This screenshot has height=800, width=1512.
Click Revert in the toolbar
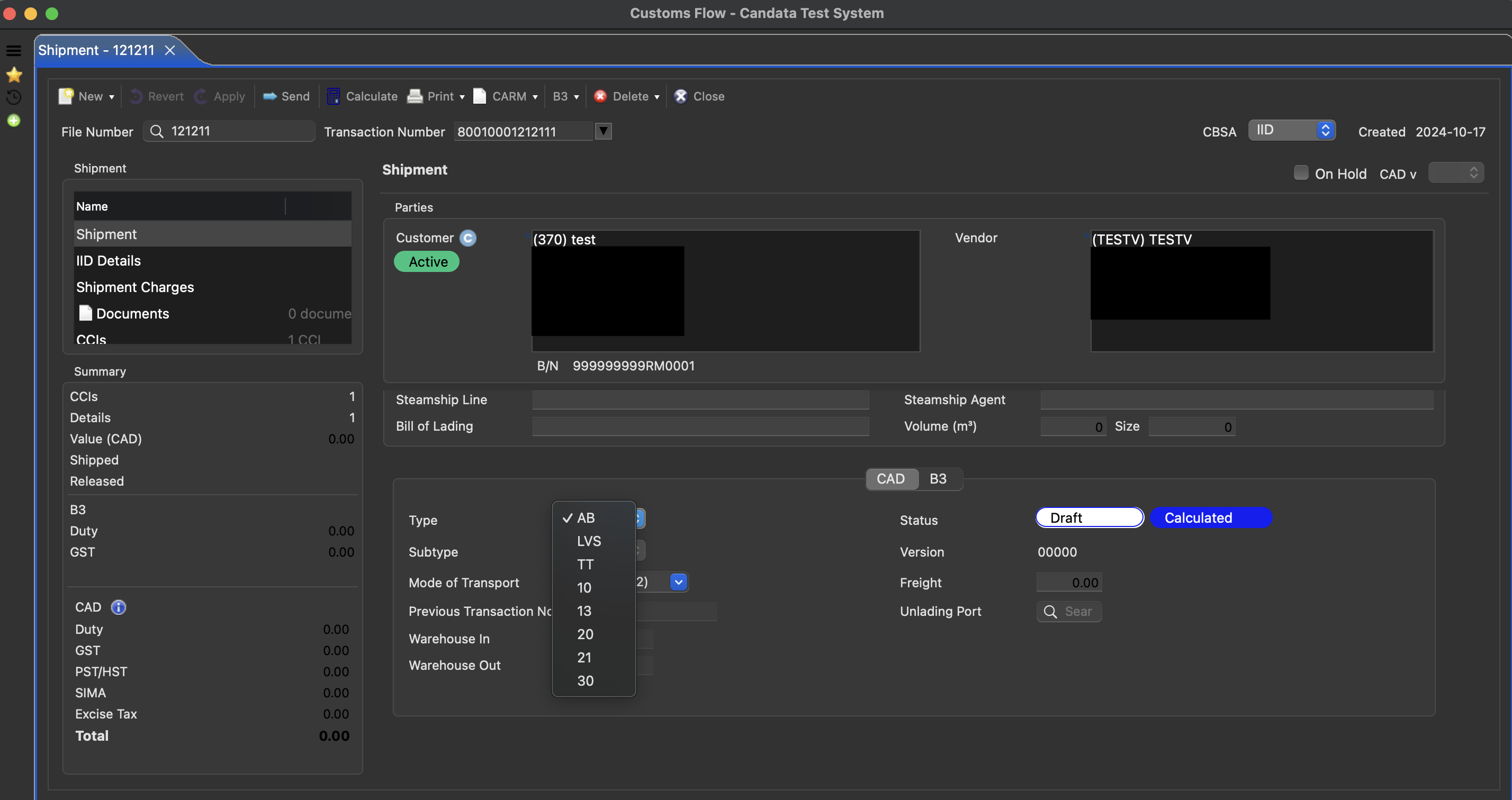157,96
